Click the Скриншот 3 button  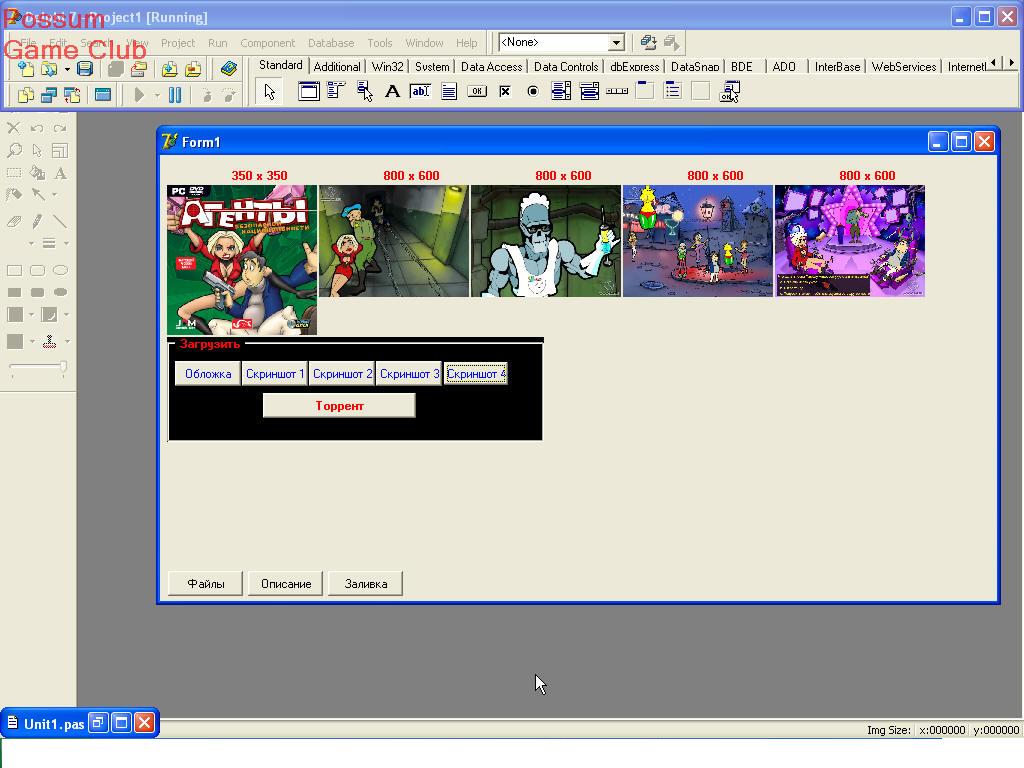[x=409, y=374]
